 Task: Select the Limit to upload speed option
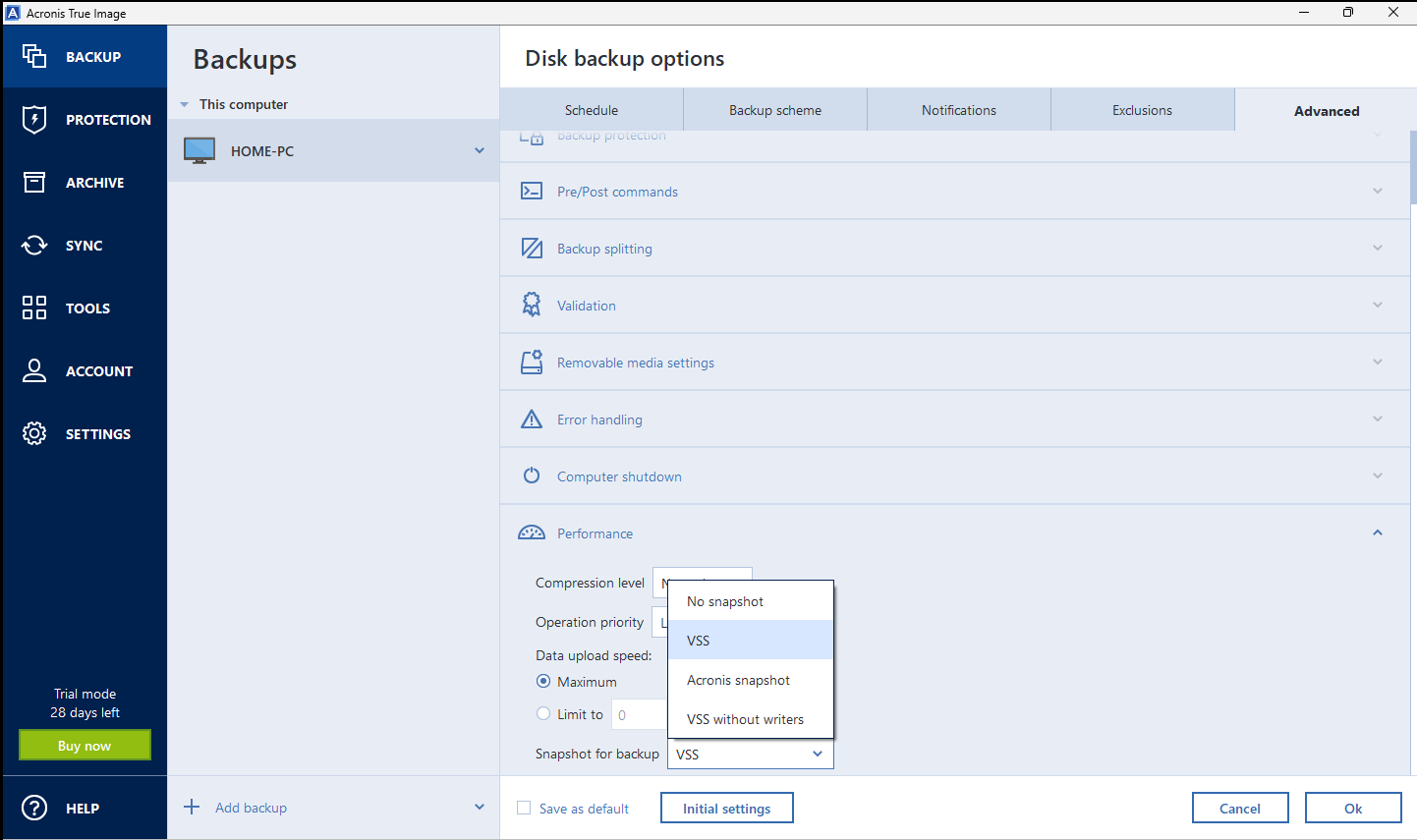point(543,714)
